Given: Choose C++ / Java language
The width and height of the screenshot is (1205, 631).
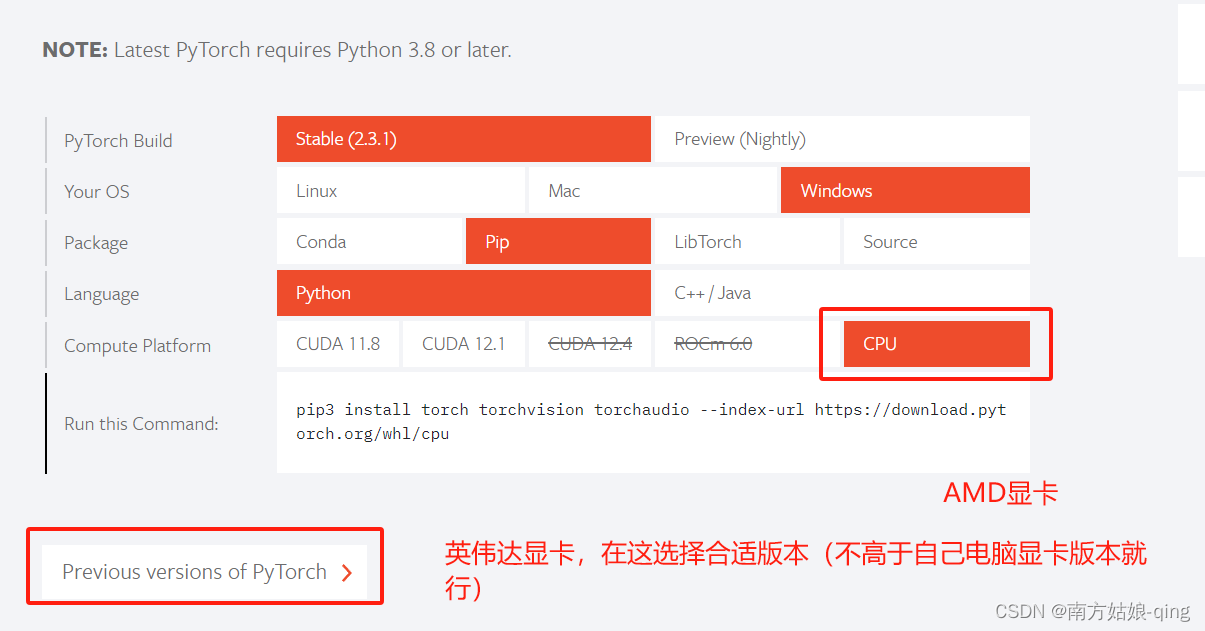Looking at the screenshot, I should click(x=842, y=293).
